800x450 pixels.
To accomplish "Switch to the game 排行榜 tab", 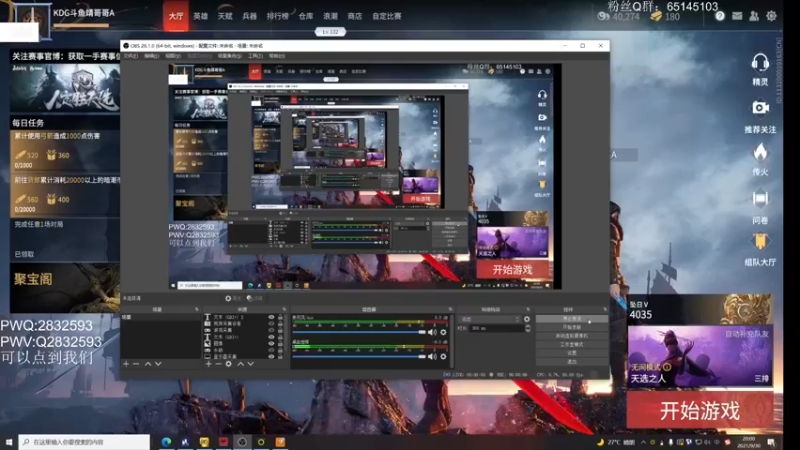I will [277, 16].
